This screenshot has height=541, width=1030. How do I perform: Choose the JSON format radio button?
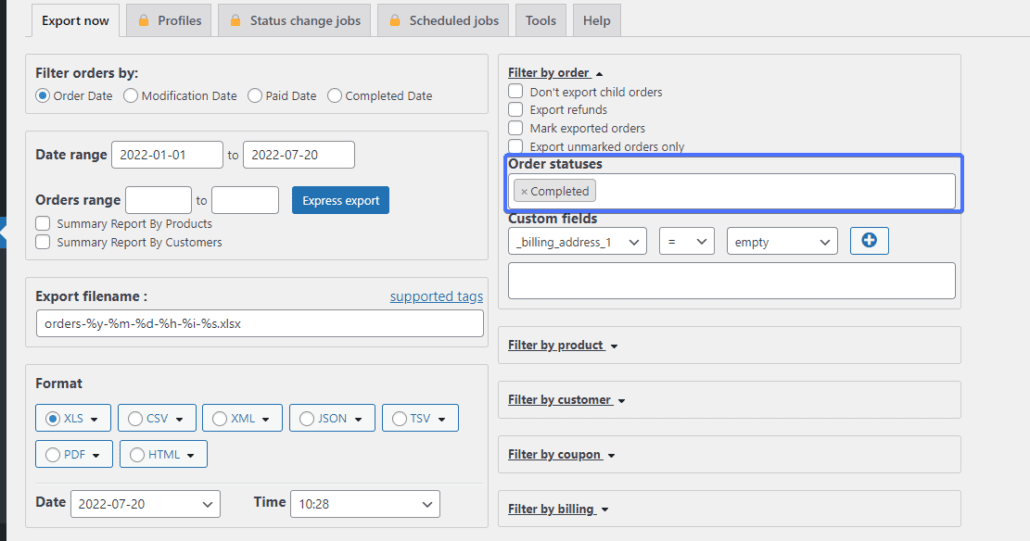[x=307, y=418]
